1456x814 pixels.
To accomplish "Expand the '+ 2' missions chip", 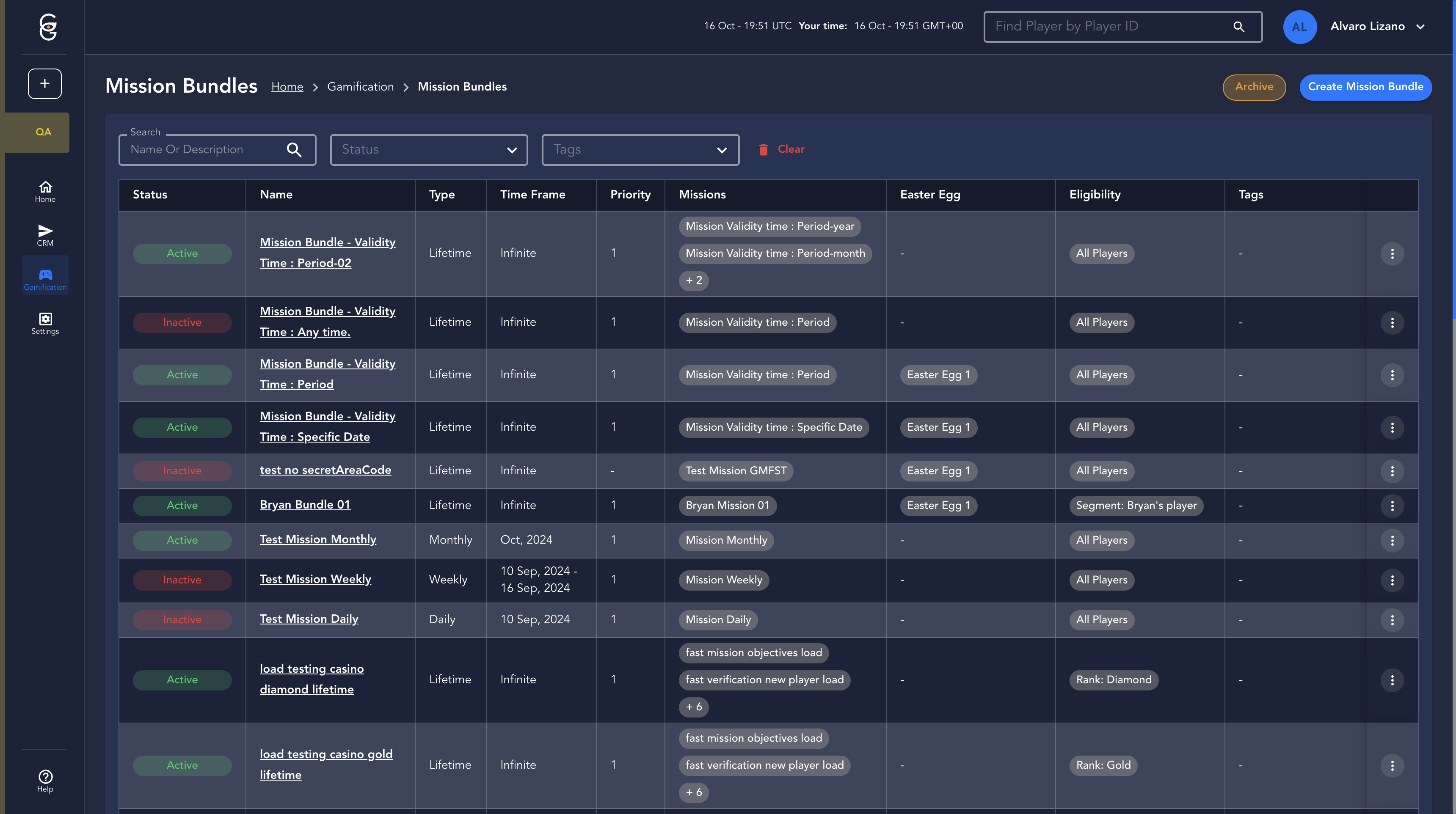I will coord(694,280).
